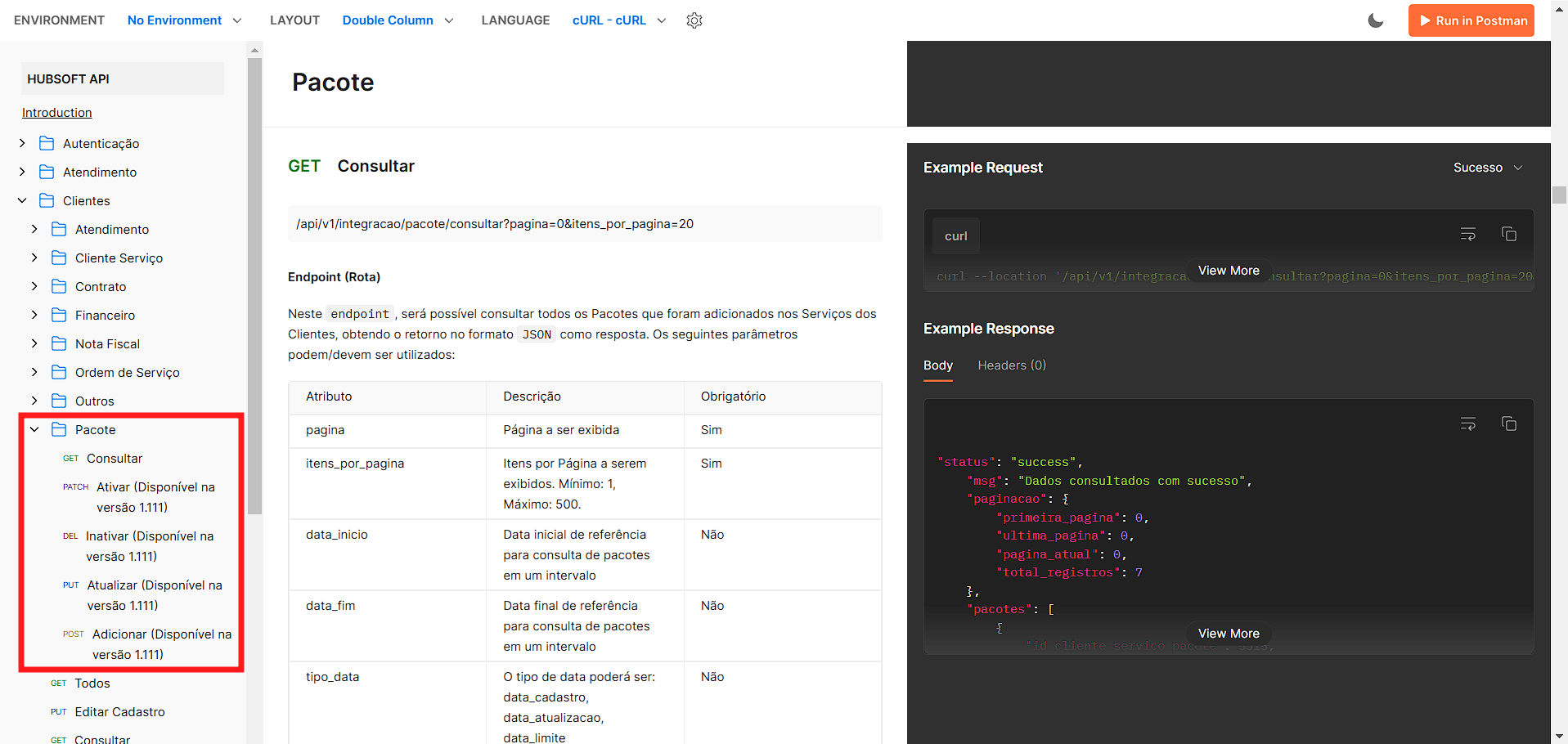This screenshot has height=744, width=1568.
Task: Collapse the Pacote folder chevron
Action: pyautogui.click(x=34, y=429)
